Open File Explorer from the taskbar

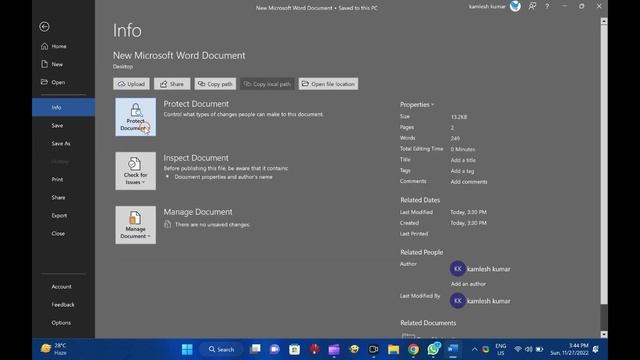pos(393,349)
